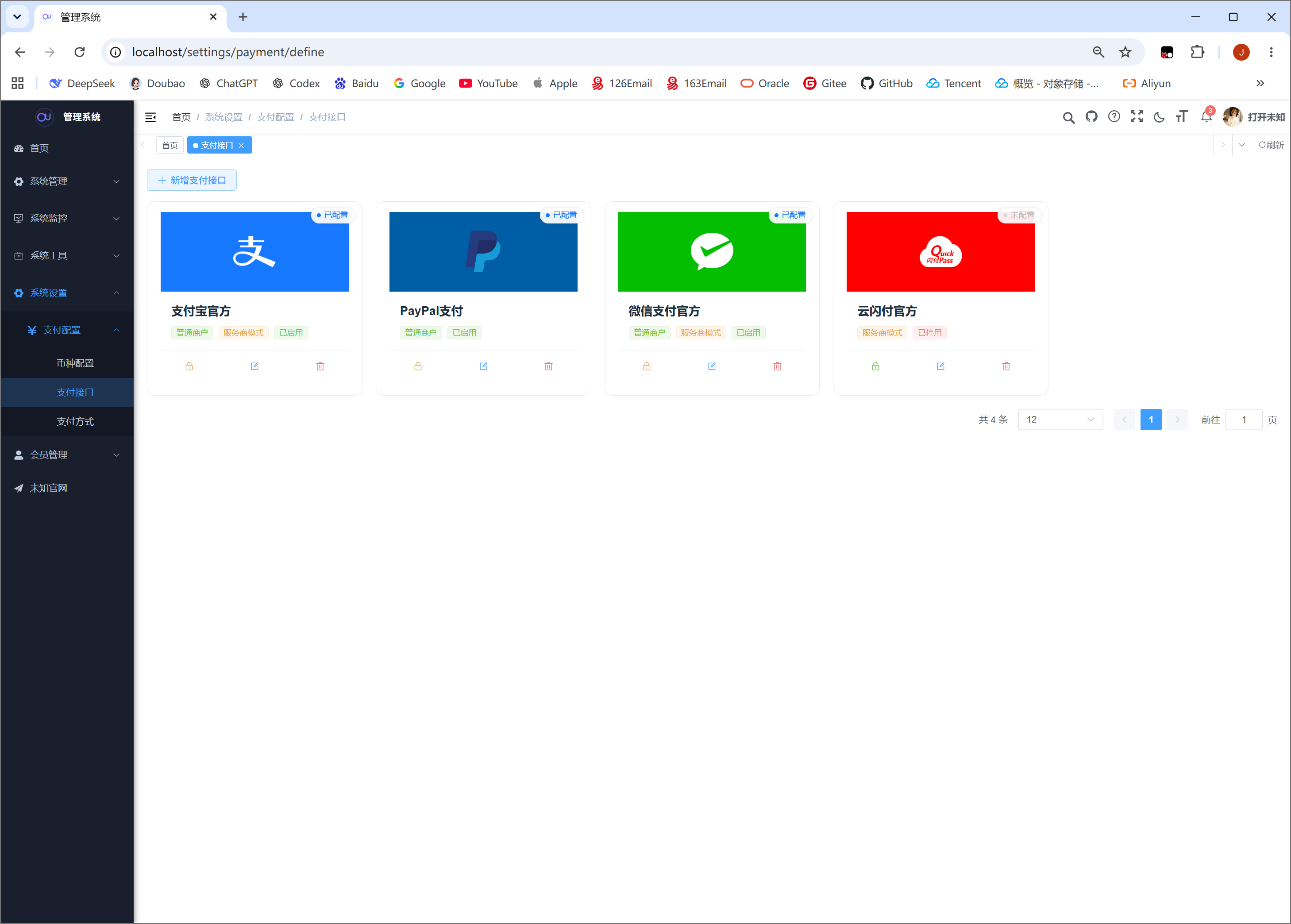Switch to the 首页 tab
1291x924 pixels.
pos(170,145)
